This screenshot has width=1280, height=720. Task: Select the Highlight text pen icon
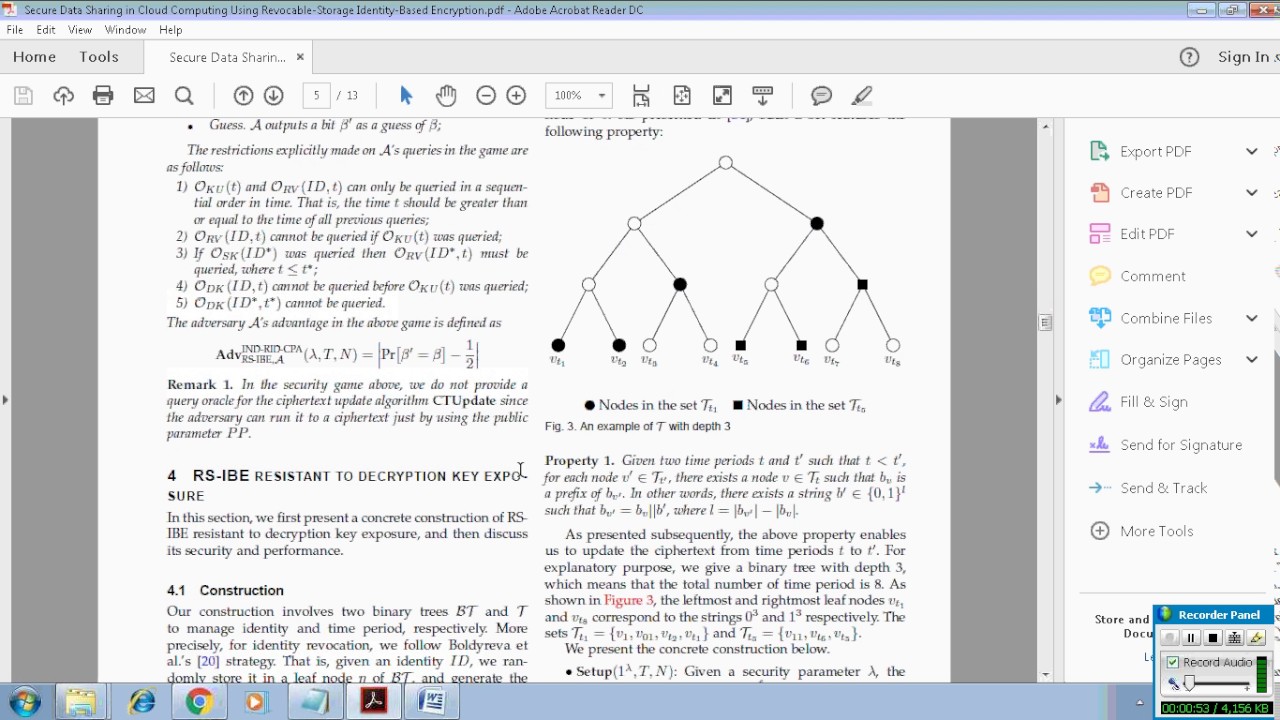(862, 95)
